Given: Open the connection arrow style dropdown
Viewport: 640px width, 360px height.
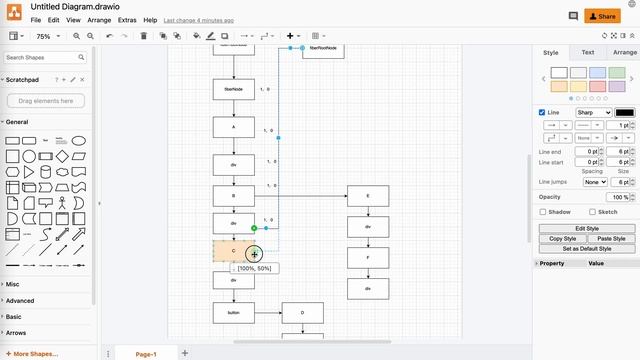Looking at the screenshot, I should [247, 36].
